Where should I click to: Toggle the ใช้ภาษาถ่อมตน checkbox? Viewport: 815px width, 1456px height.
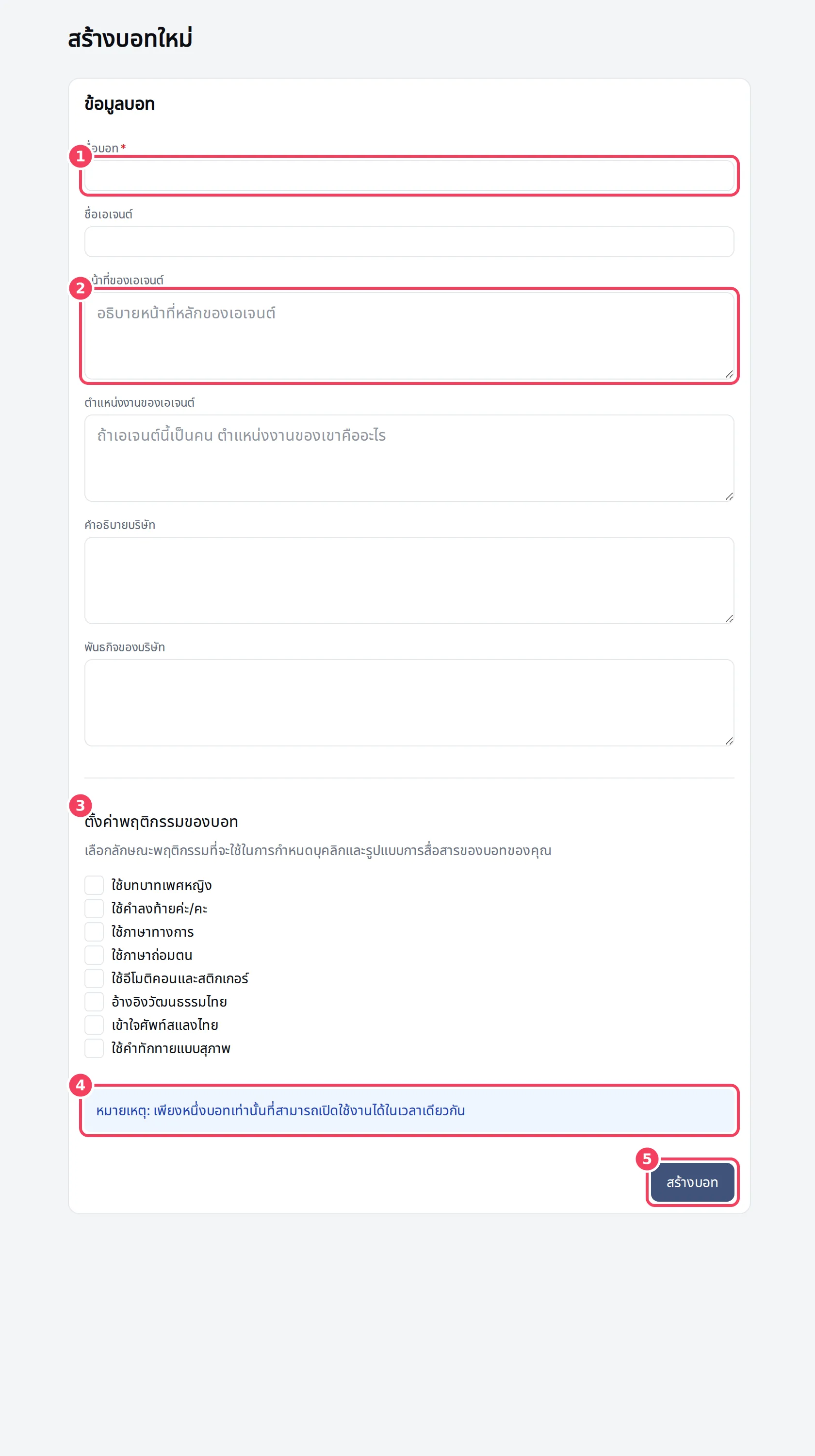click(94, 955)
